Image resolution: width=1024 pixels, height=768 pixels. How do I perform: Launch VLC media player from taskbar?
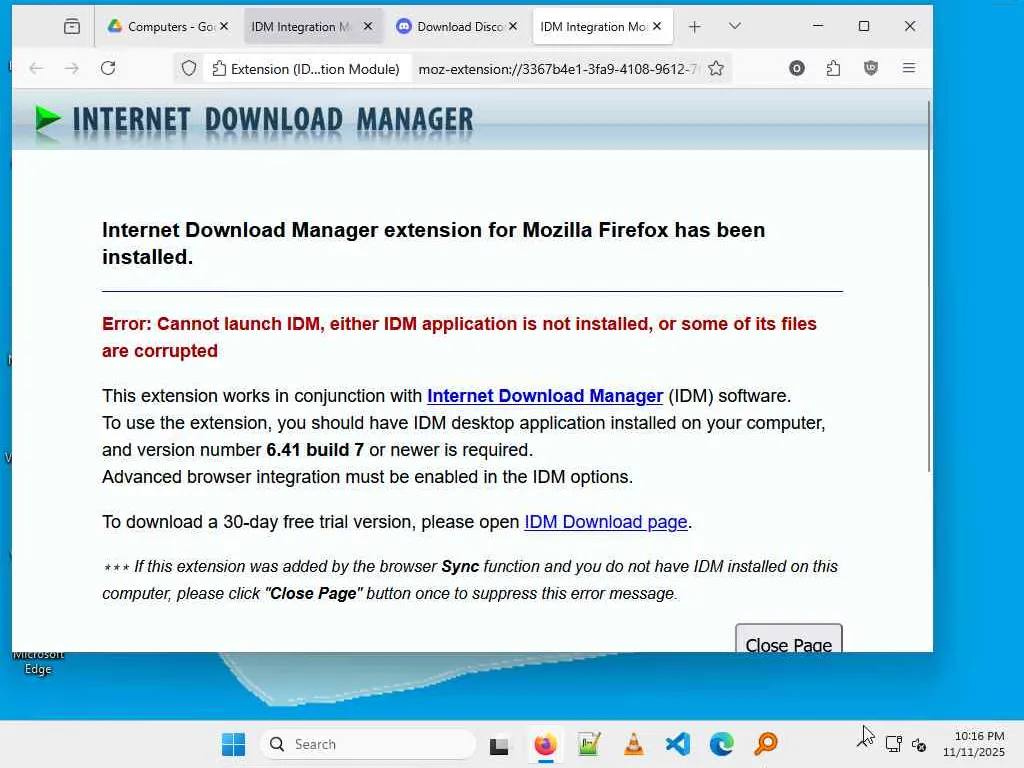pos(633,744)
